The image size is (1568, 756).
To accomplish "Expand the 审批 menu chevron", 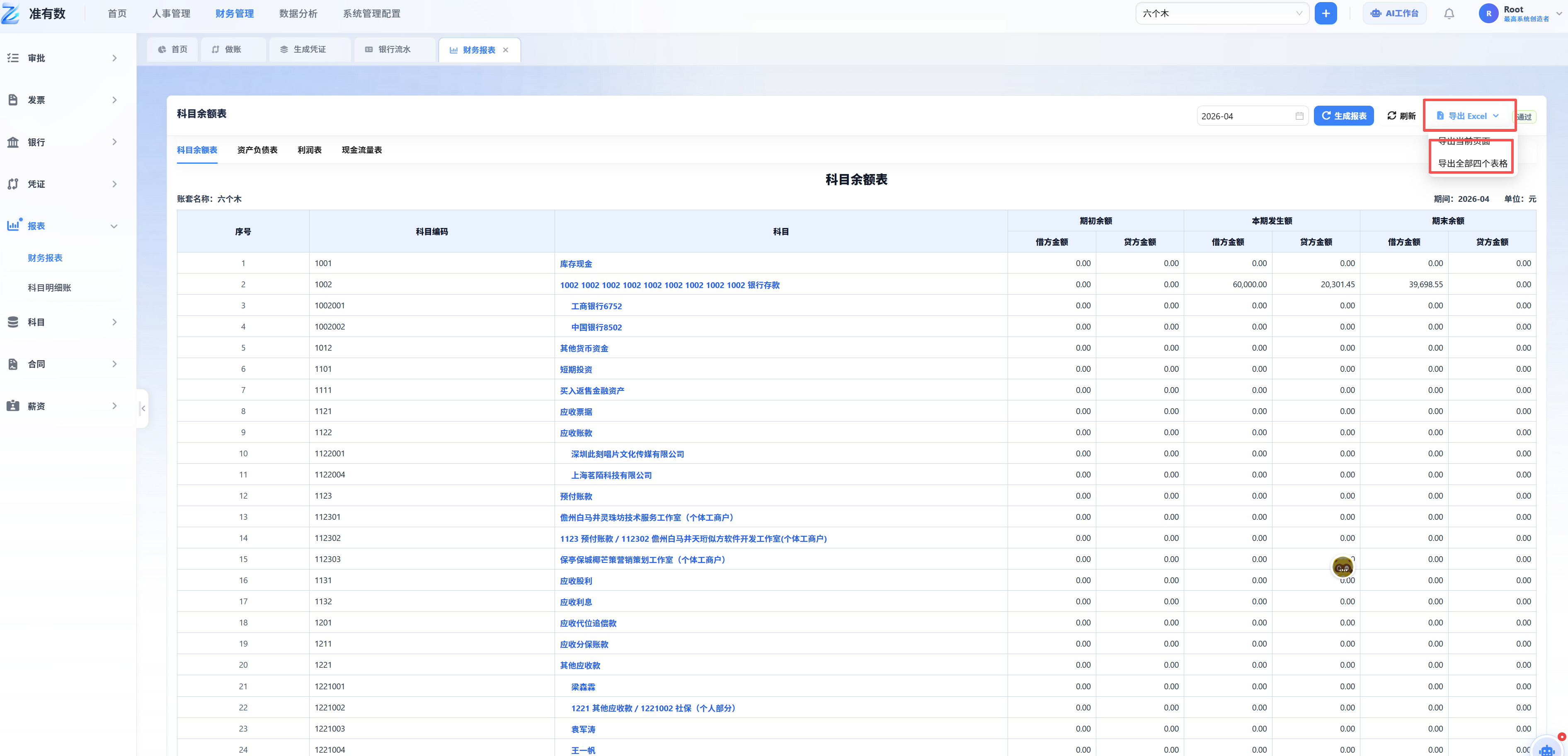I will 114,58.
